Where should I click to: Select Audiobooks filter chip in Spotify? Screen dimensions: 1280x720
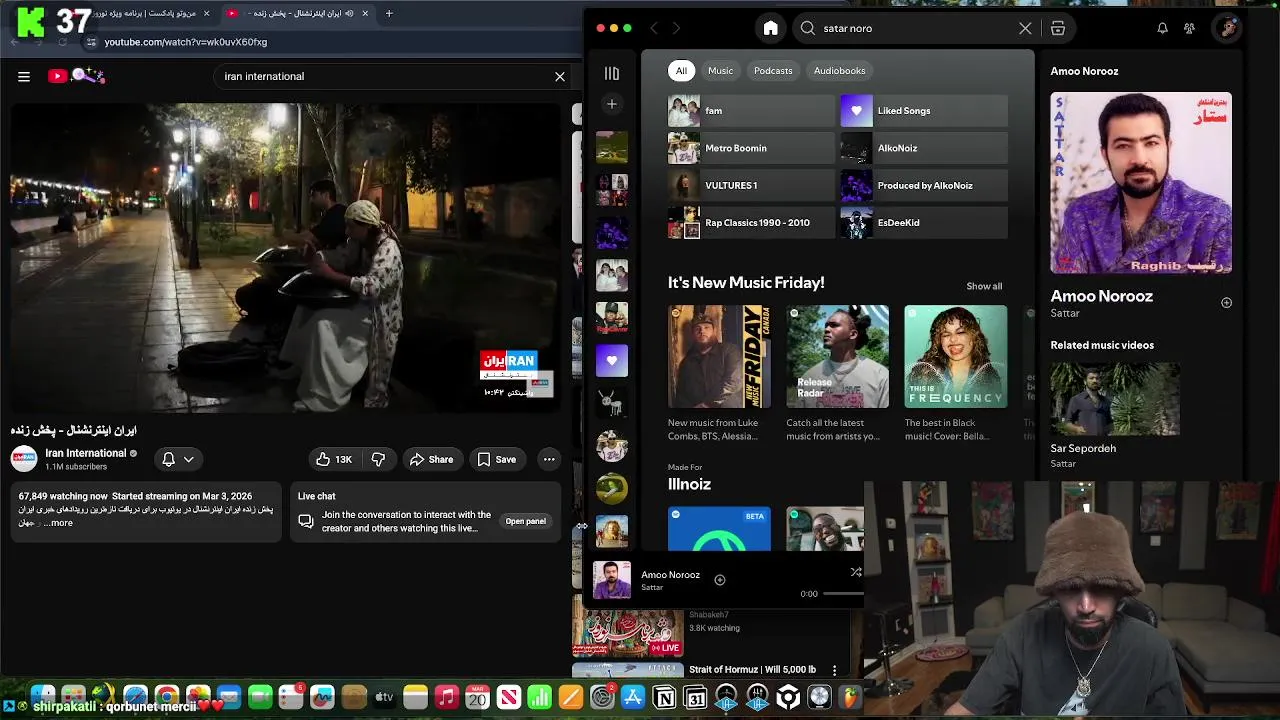click(x=839, y=71)
